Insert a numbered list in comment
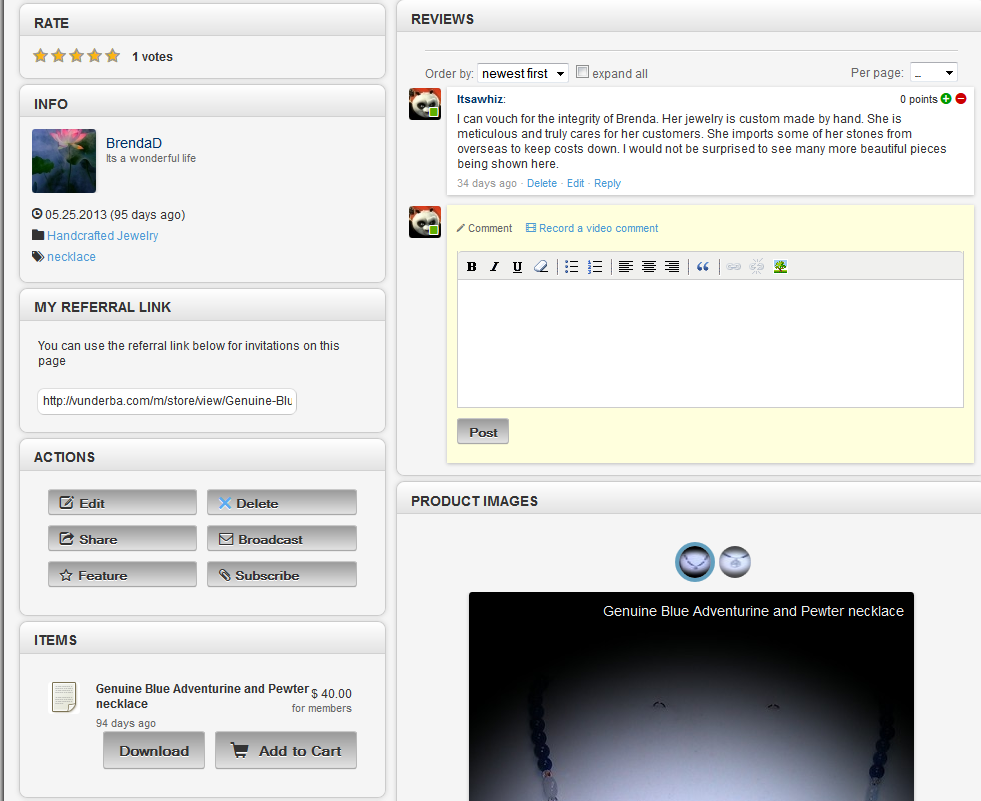 click(595, 267)
